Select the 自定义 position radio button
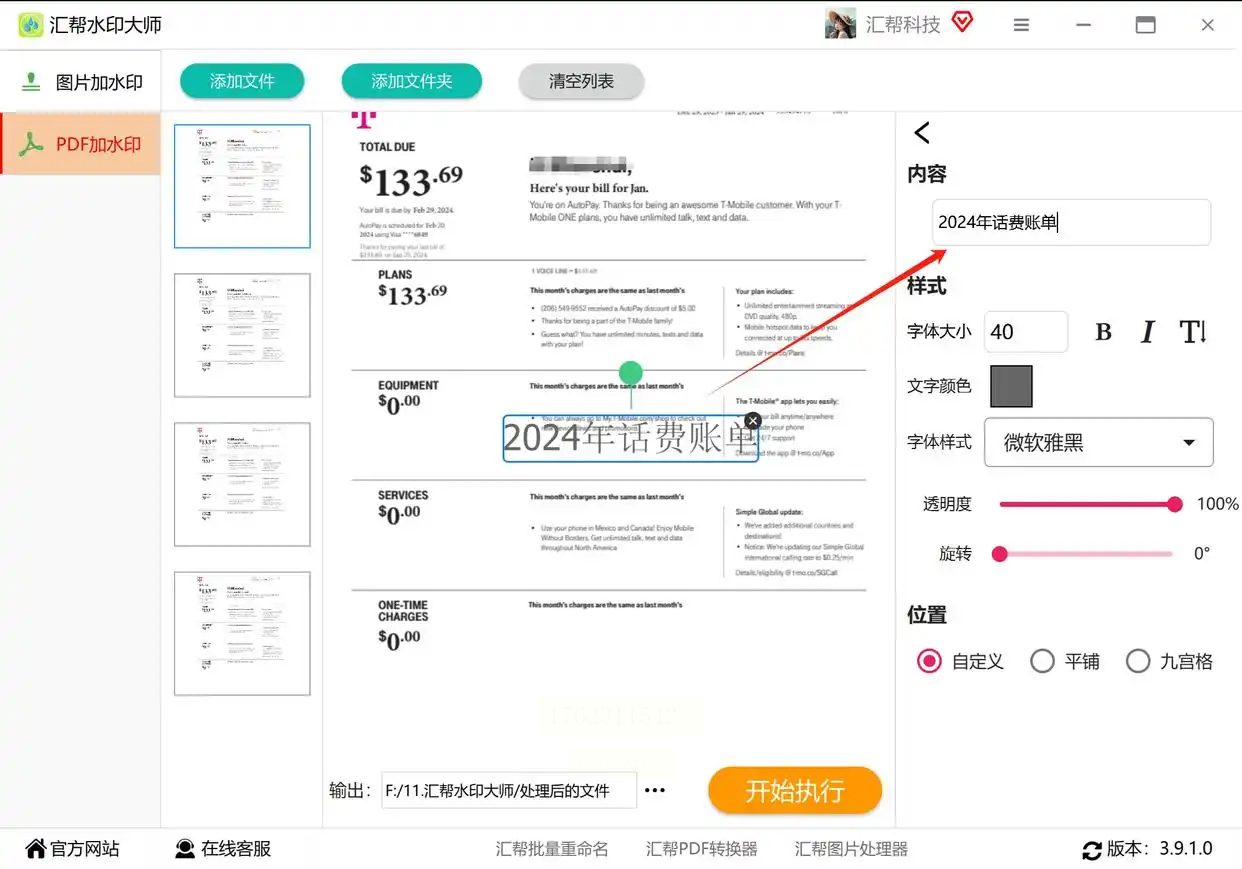This screenshot has height=869, width=1242. 930,661
